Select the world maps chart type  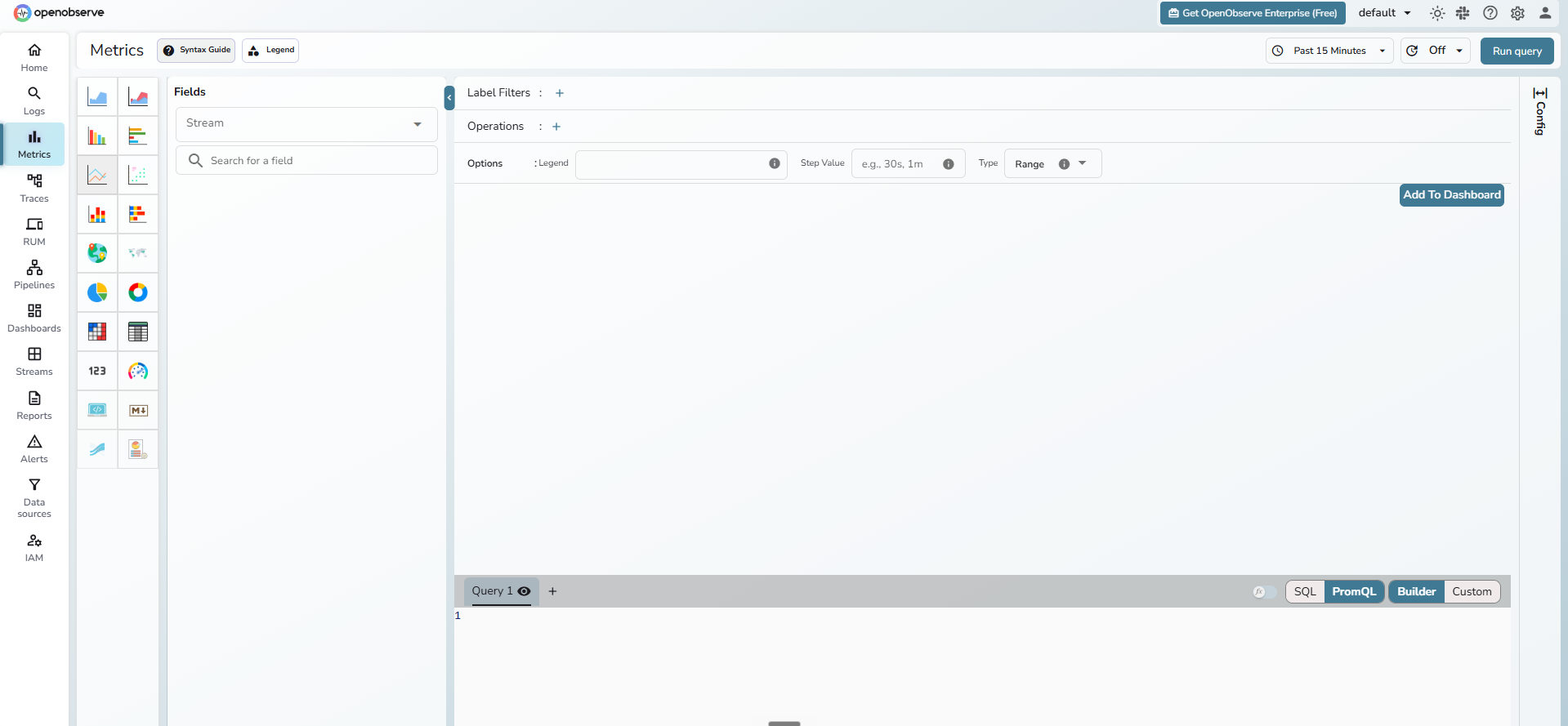pyautogui.click(x=138, y=253)
